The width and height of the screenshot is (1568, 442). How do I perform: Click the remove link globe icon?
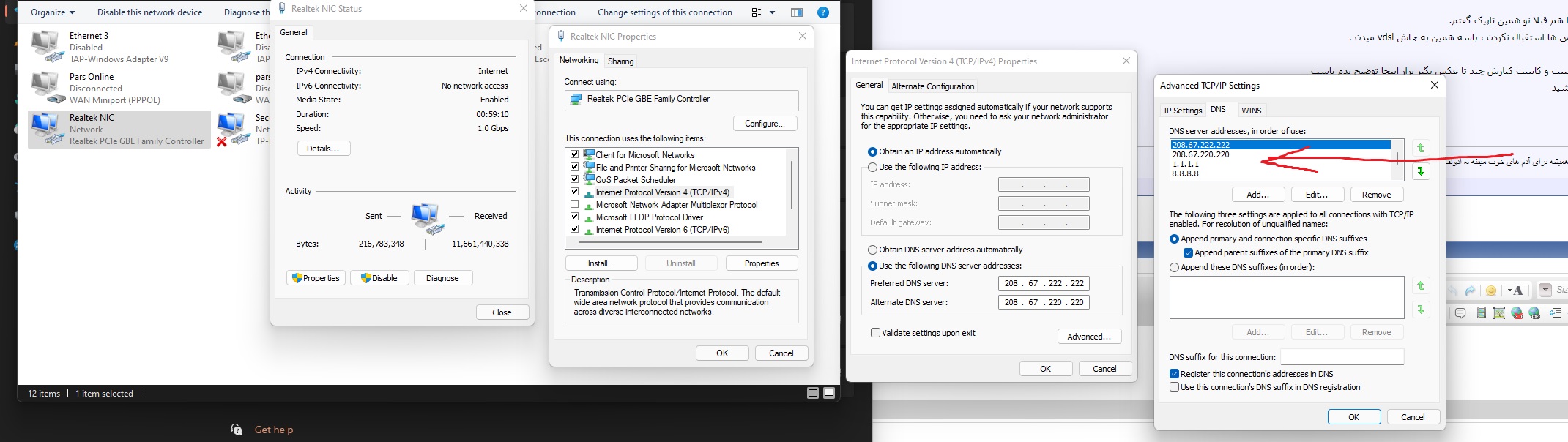(1517, 313)
